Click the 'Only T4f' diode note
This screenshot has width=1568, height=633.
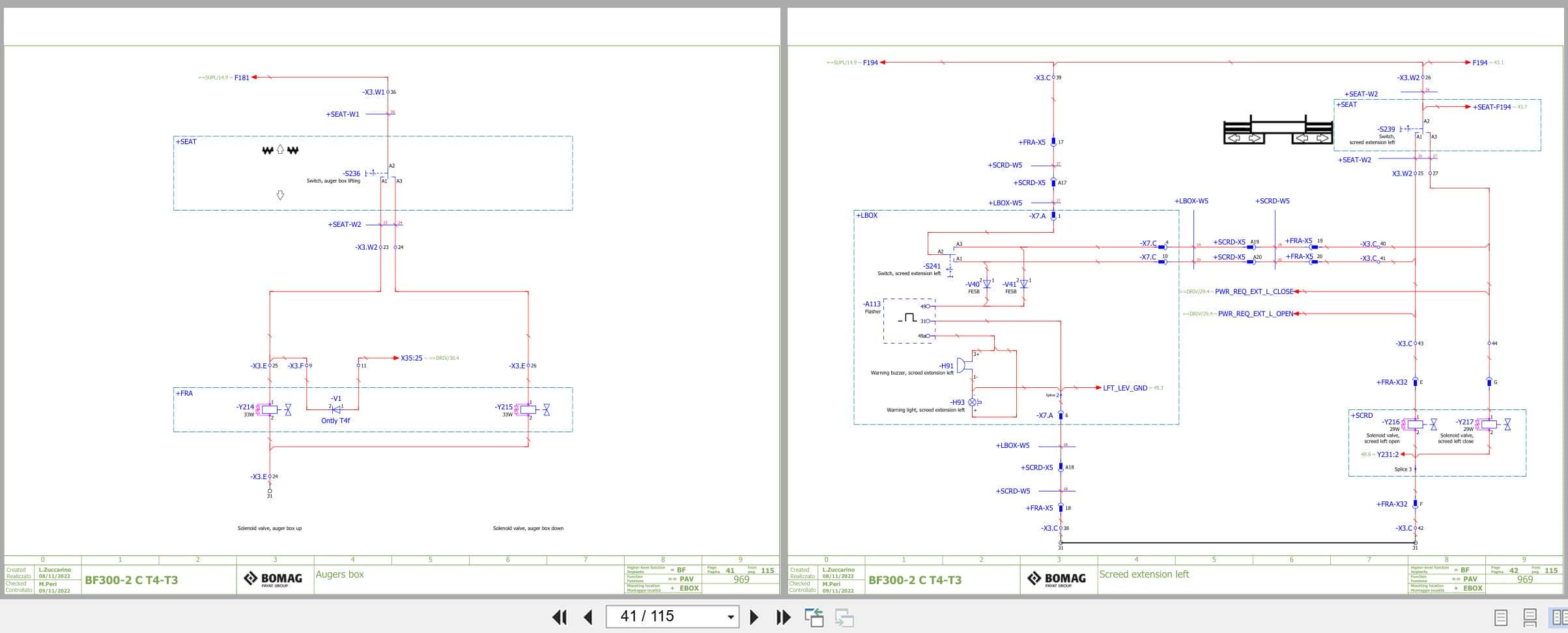[x=335, y=420]
